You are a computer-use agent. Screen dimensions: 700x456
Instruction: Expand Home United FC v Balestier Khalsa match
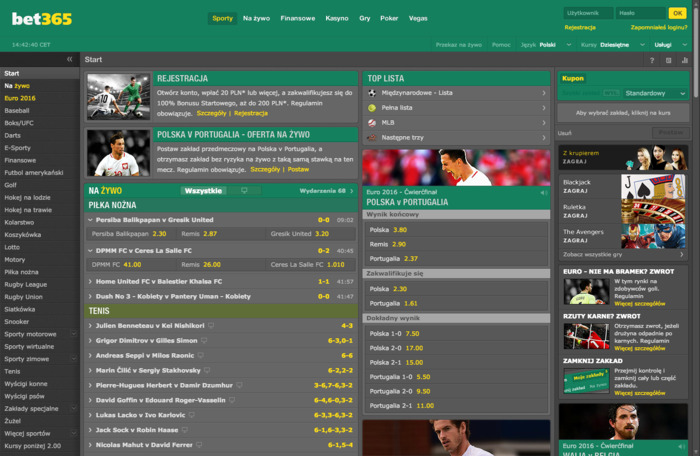coord(90,281)
